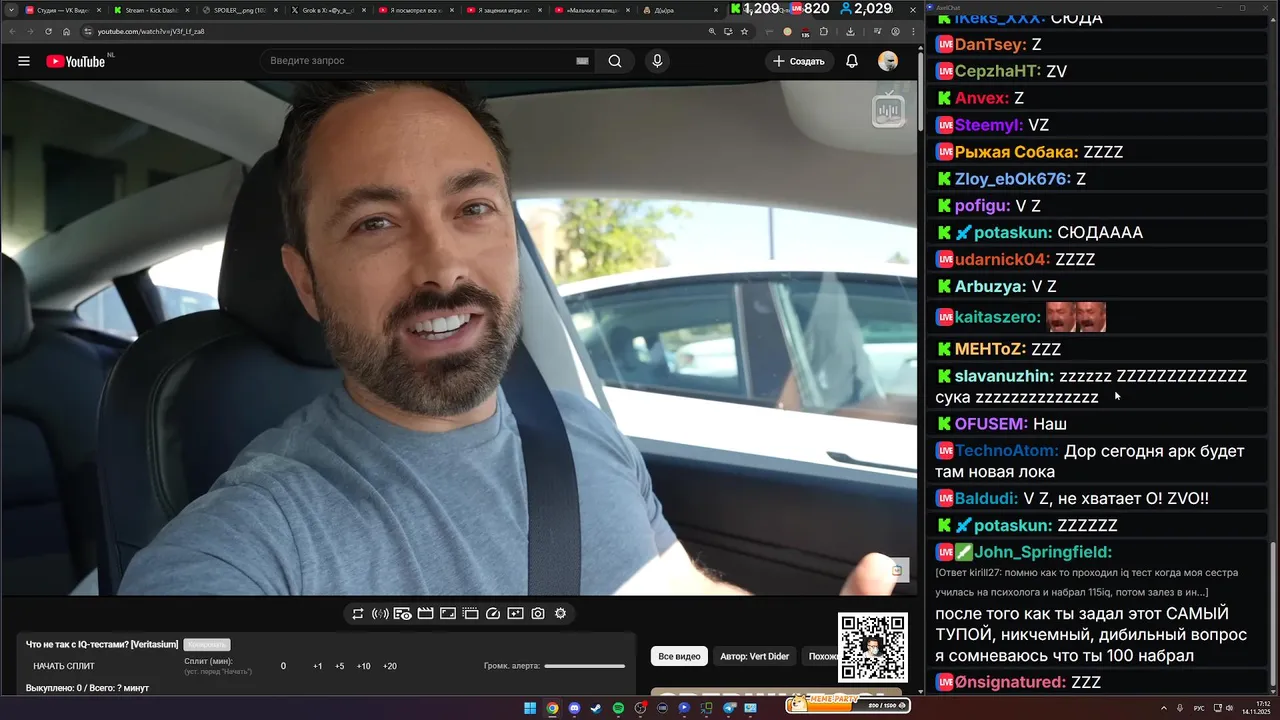Click the picture-in-picture plus icon
Image resolution: width=1280 pixels, height=720 pixels.
[515, 613]
